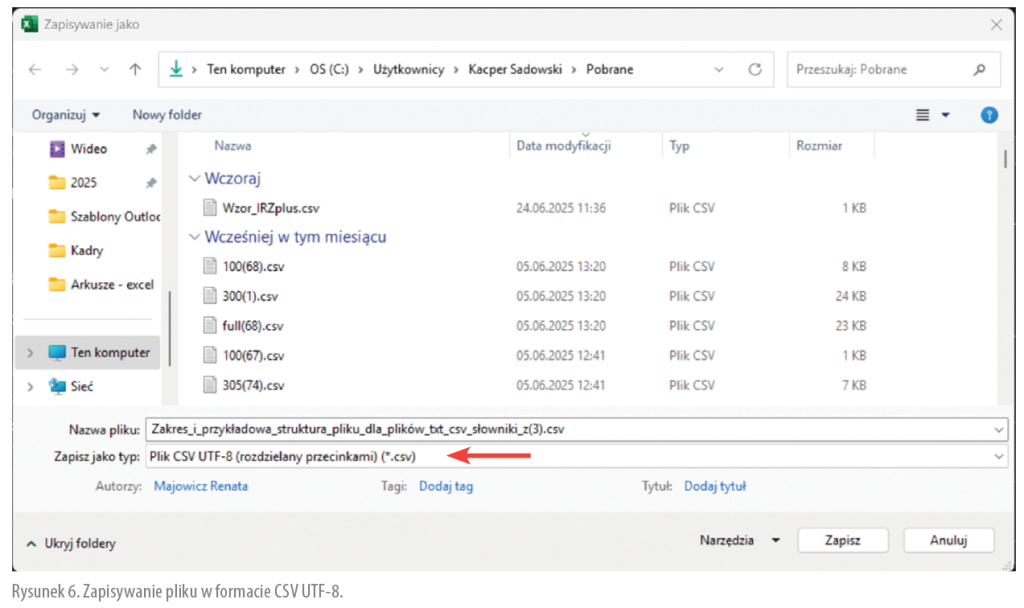Viewport: 1024px width, 608px height.
Task: Open the Narzędzia tools dropdown
Action: pyautogui.click(x=740, y=540)
